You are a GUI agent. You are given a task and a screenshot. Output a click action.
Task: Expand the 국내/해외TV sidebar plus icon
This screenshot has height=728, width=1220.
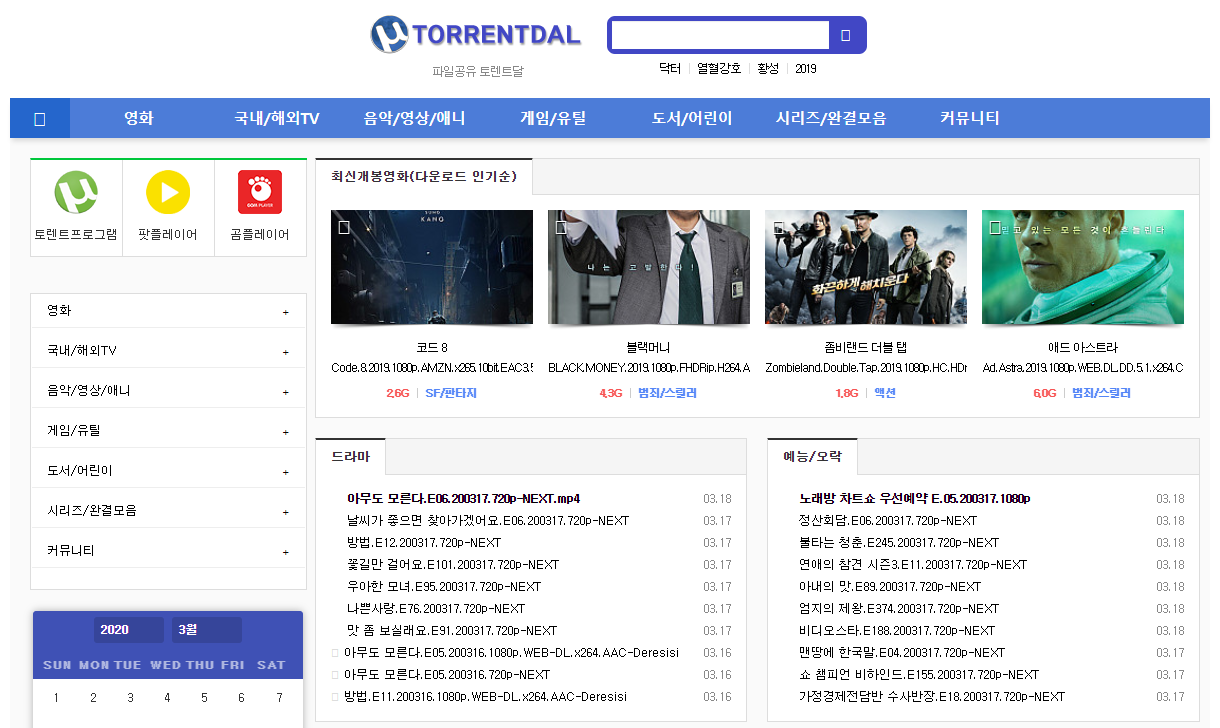[285, 352]
